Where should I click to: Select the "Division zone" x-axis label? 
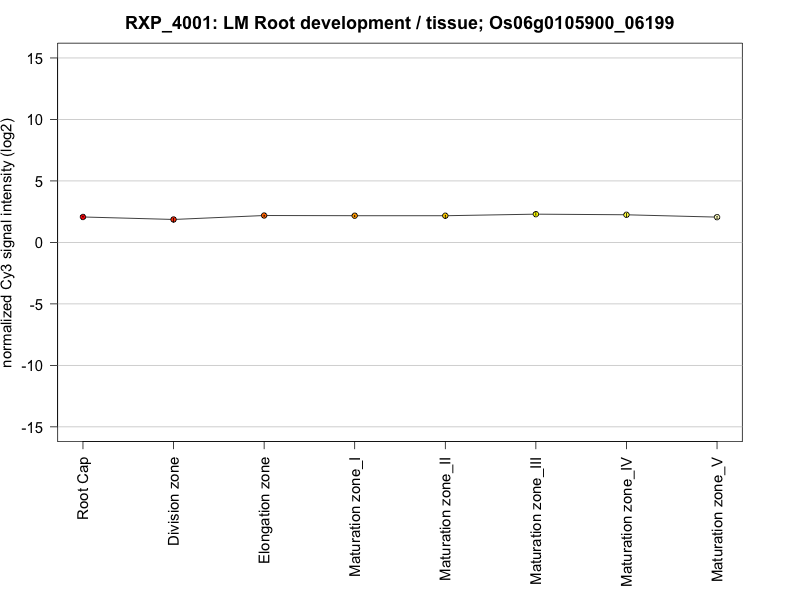174,504
